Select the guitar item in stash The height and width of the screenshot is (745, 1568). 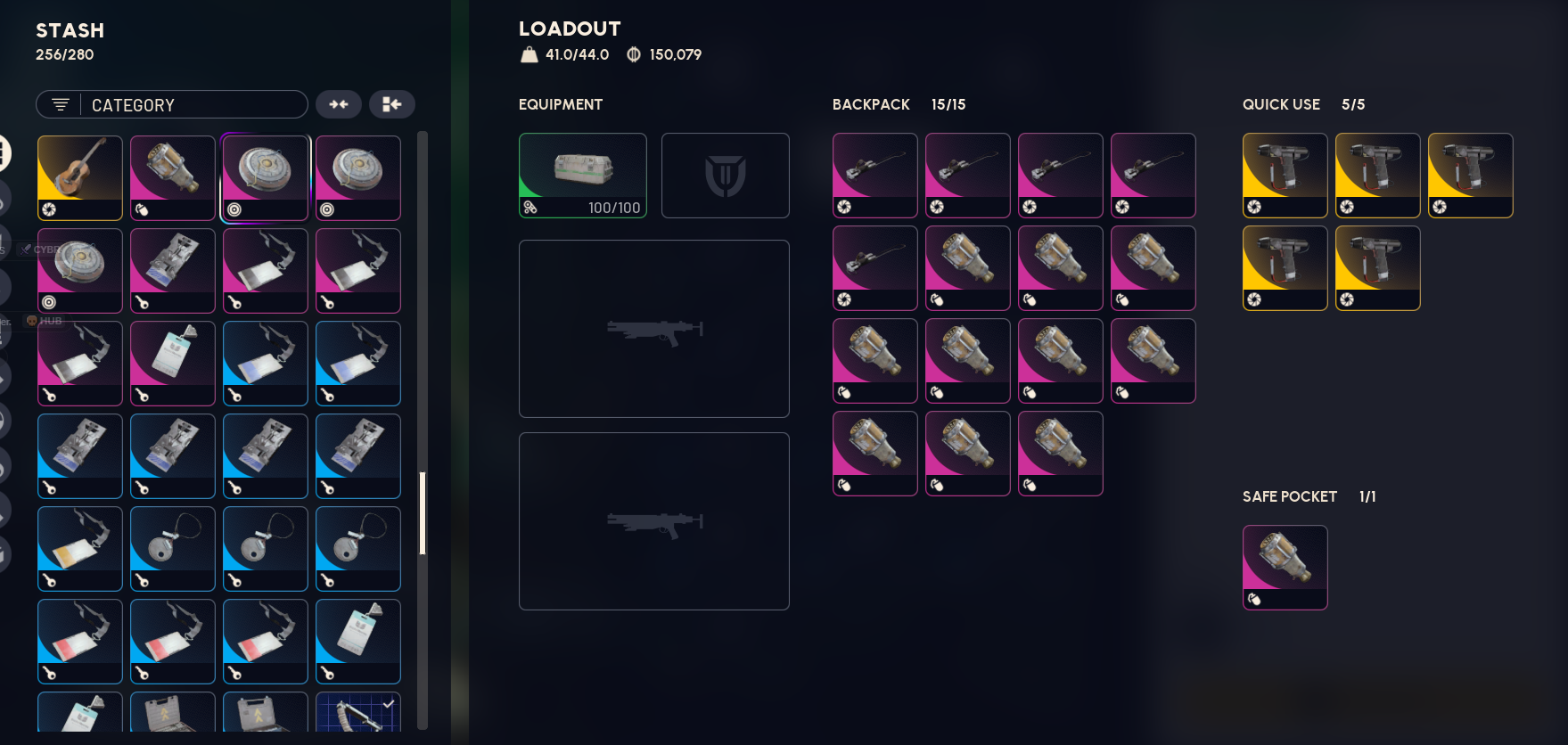(x=80, y=177)
